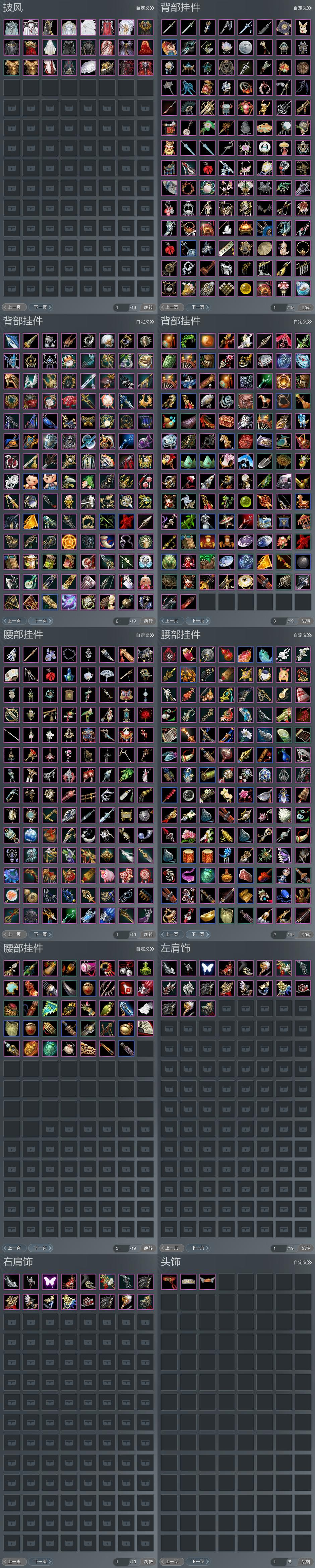This screenshot has width=315, height=1568.
Task: Pick the orange pentagram circle icon in 背部挂件 page 2
Action: coord(69,542)
